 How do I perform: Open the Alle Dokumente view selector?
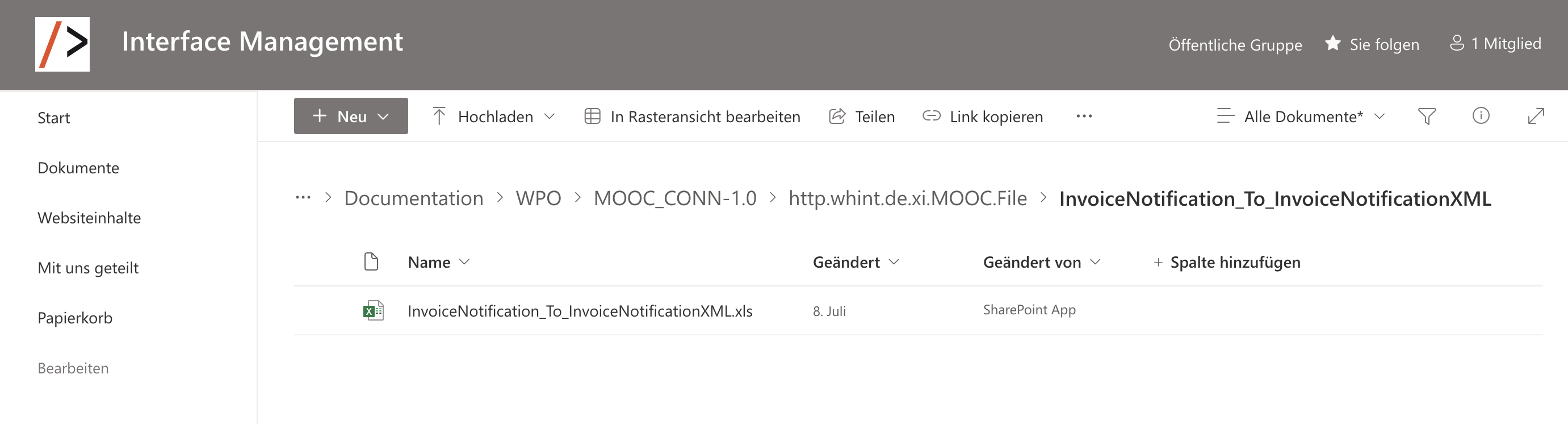tap(1300, 116)
